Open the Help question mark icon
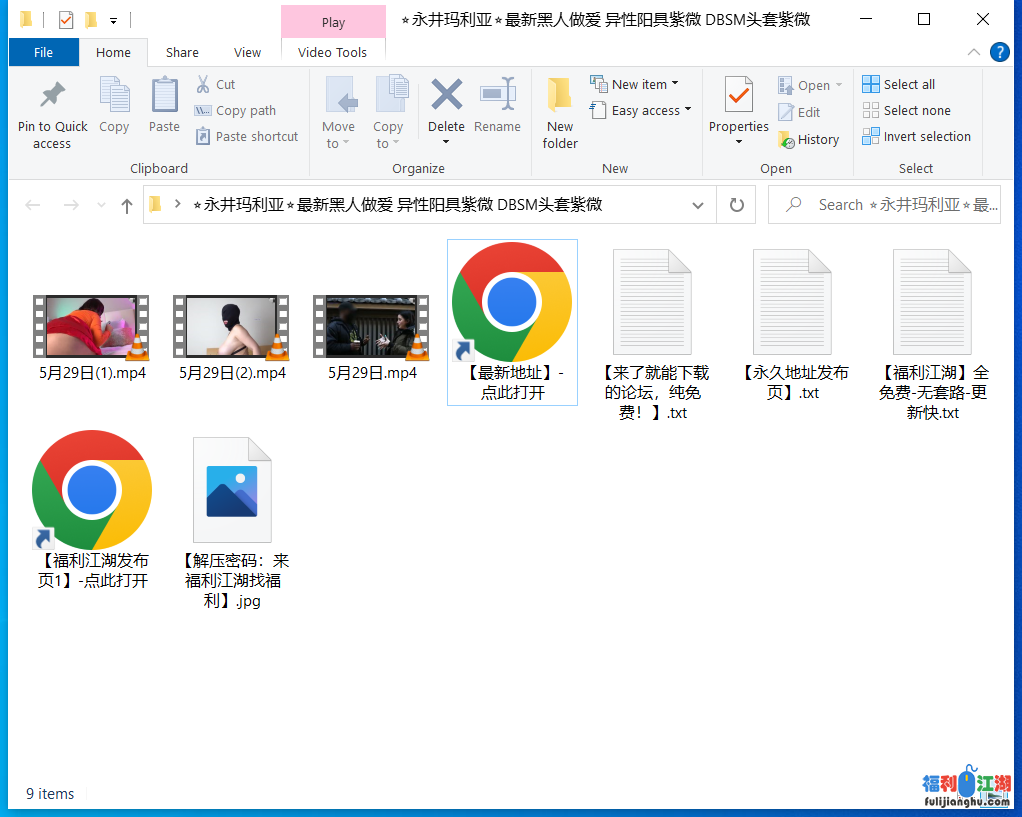The height and width of the screenshot is (817, 1022). [999, 52]
